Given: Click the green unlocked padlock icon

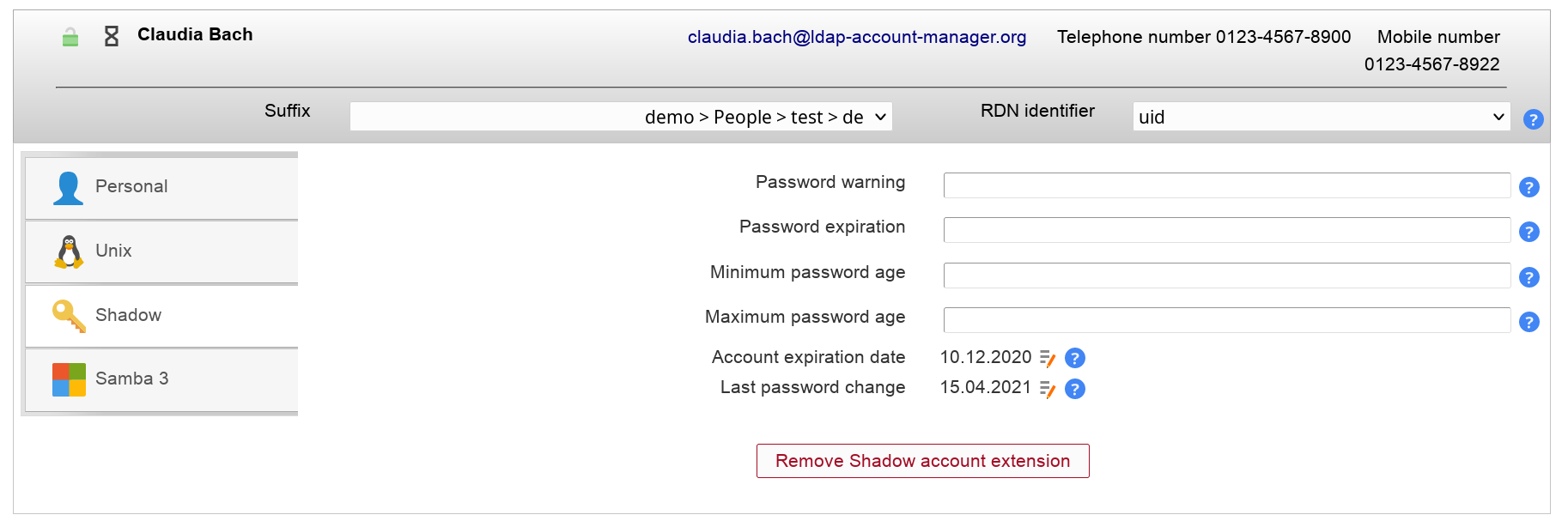Looking at the screenshot, I should 70,37.
